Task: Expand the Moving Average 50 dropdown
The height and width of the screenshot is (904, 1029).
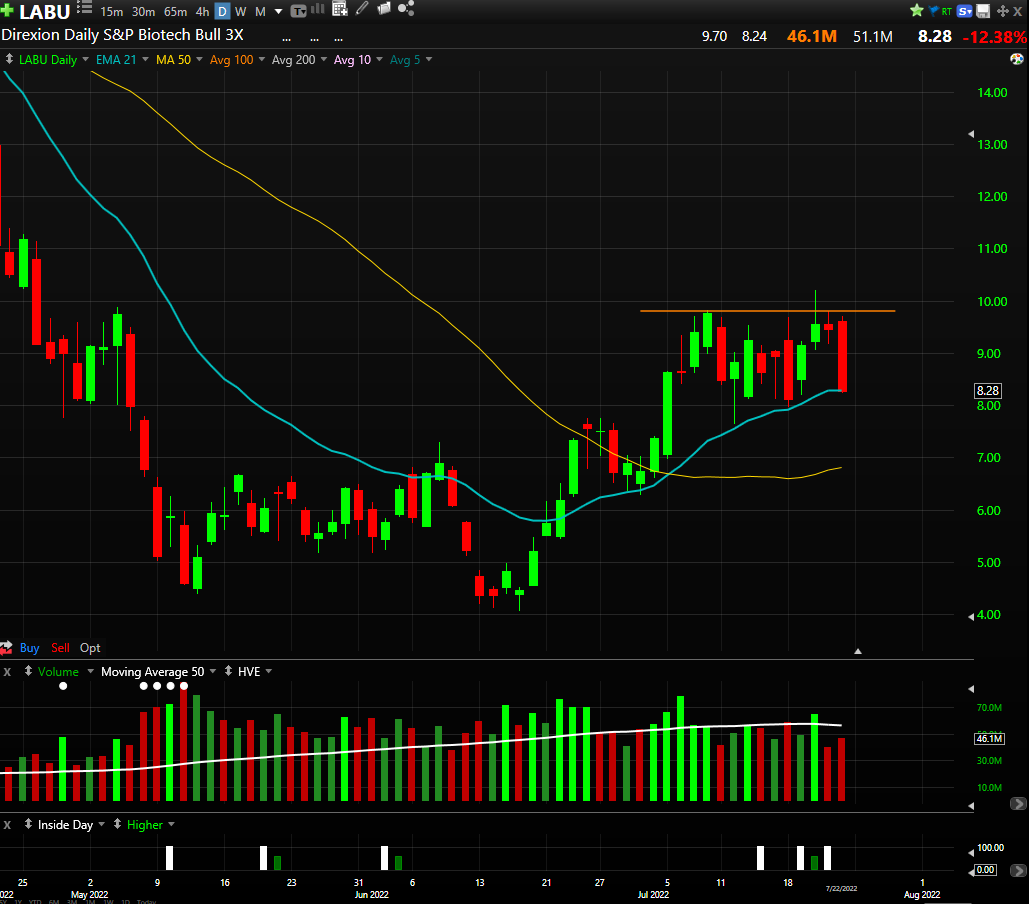Action: (213, 671)
